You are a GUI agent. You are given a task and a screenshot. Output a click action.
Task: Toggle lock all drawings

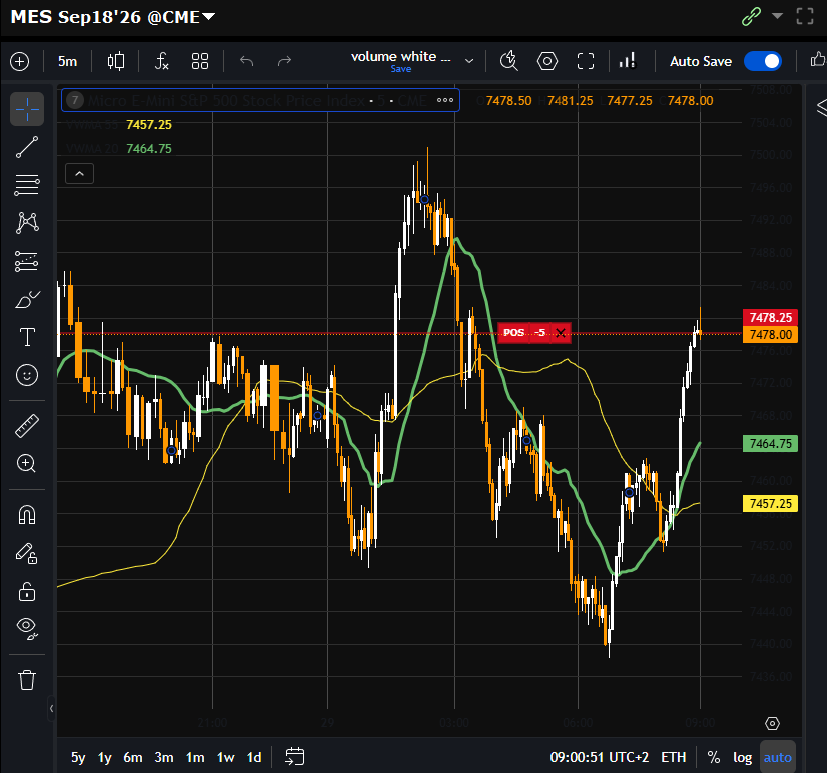27,591
